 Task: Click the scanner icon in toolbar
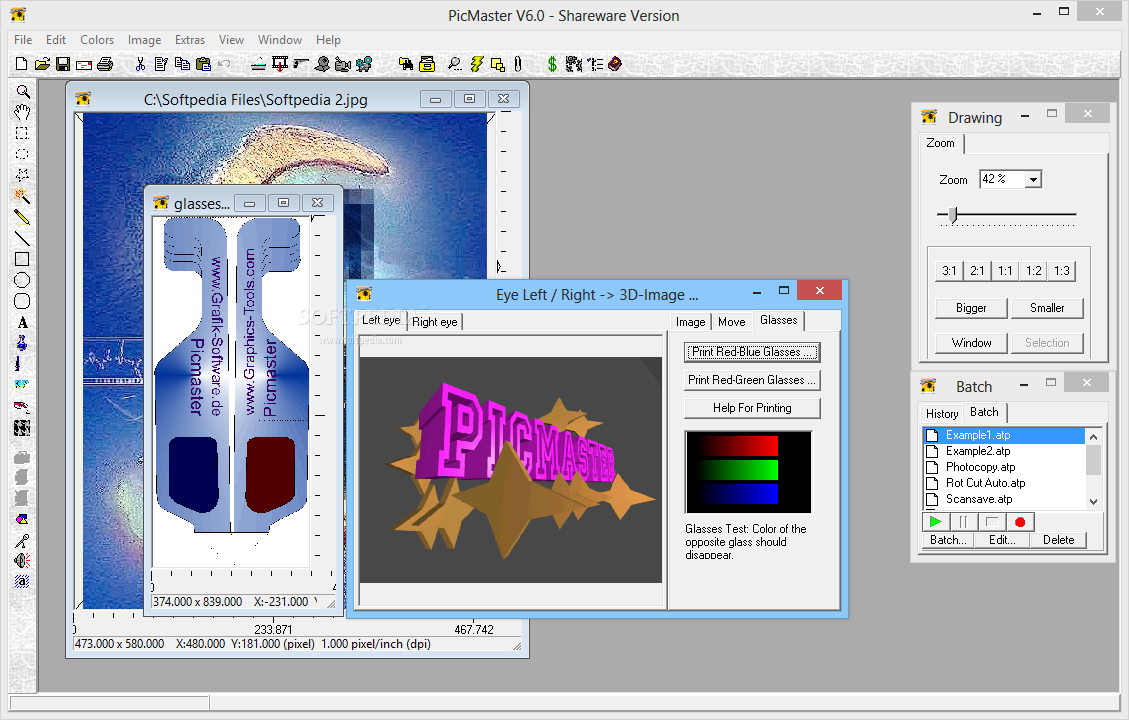pos(259,64)
